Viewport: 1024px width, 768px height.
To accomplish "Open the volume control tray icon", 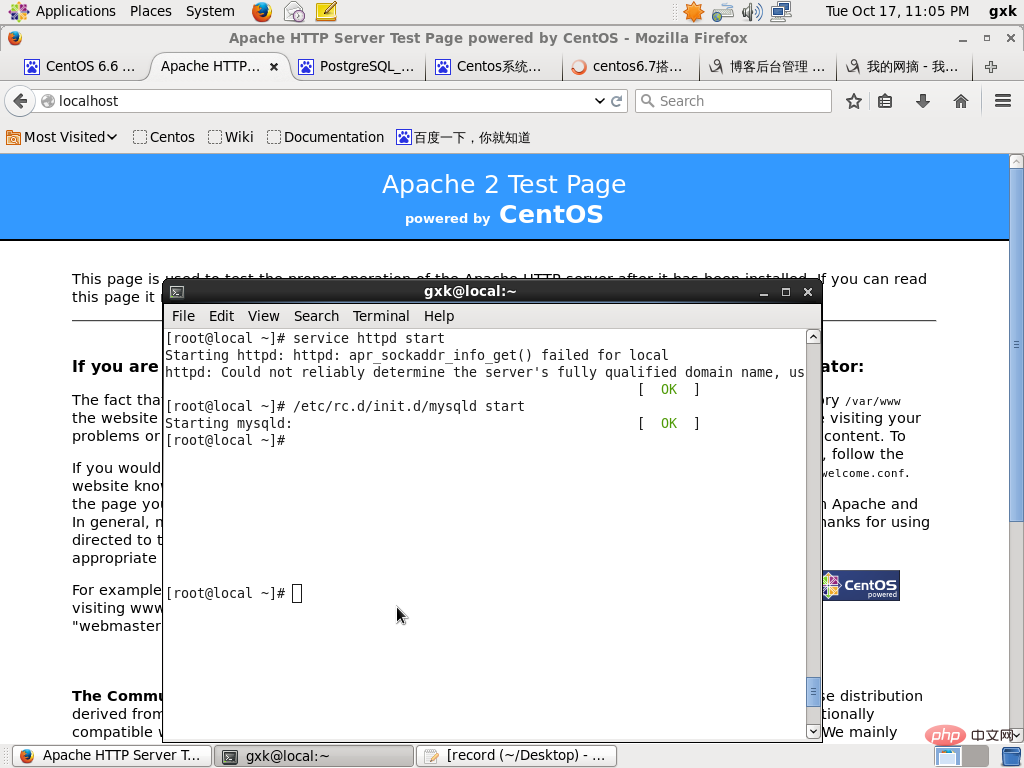I will (752, 11).
